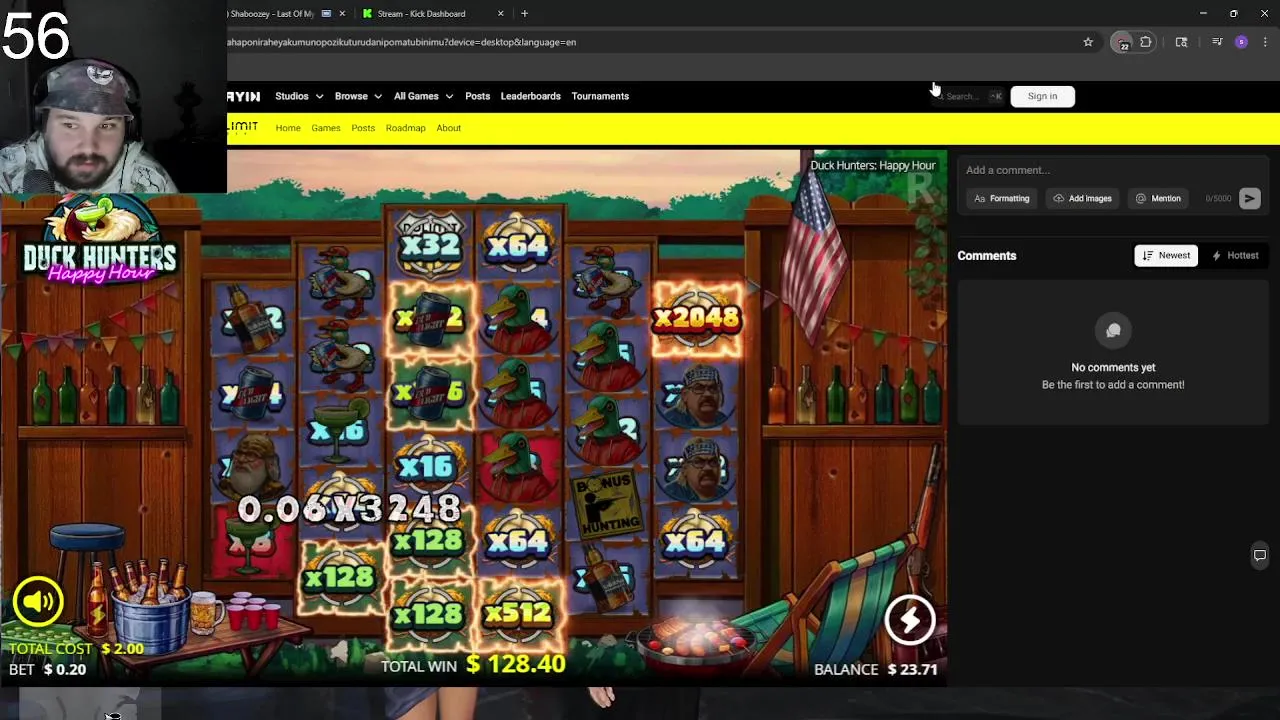
Task: Click the Total Cost $2.00 value
Action: pyautogui.click(x=122, y=648)
